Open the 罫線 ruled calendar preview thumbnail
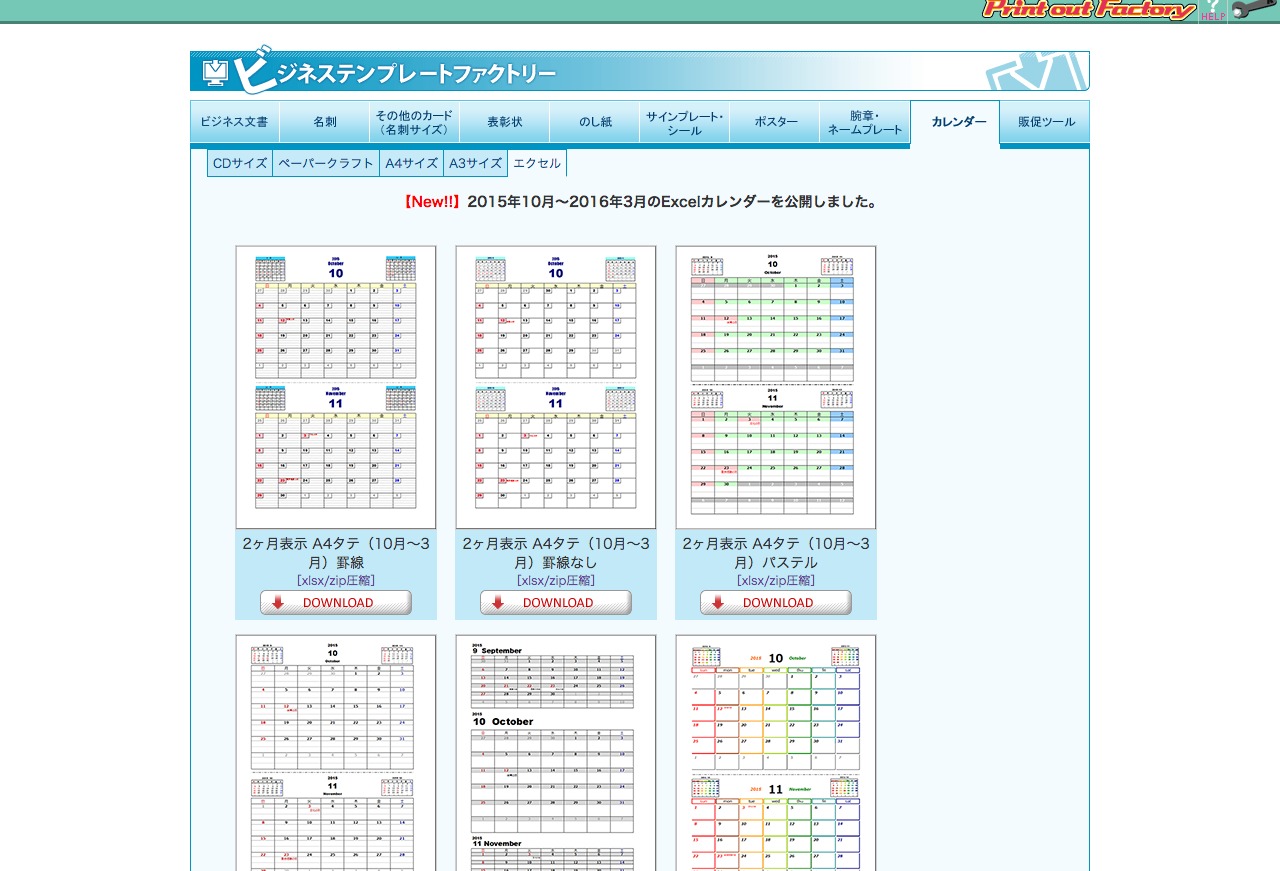The width and height of the screenshot is (1280, 871). tap(336, 387)
